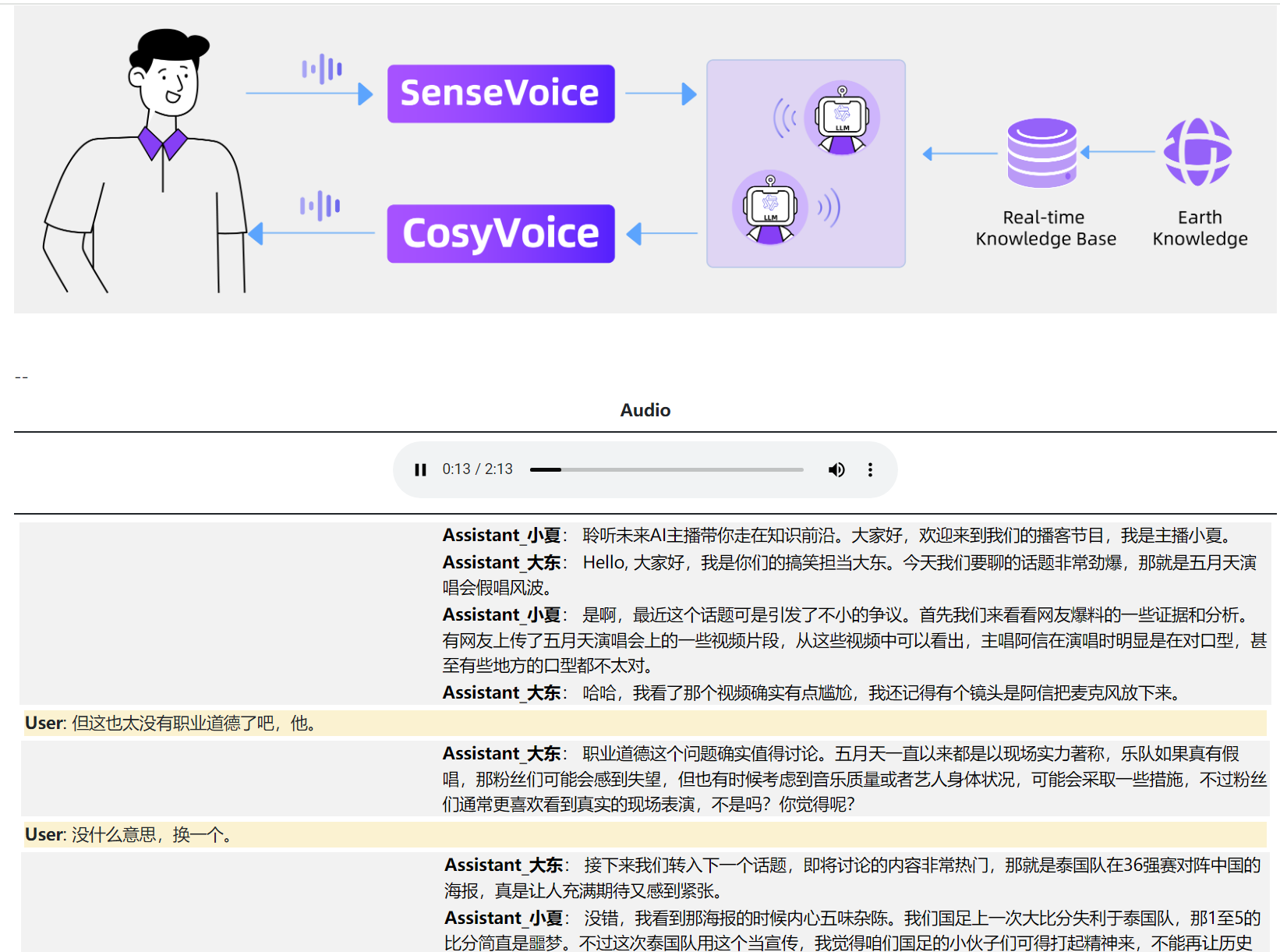The width and height of the screenshot is (1280, 952).
Task: Select the Audio section heading
Action: click(645, 410)
